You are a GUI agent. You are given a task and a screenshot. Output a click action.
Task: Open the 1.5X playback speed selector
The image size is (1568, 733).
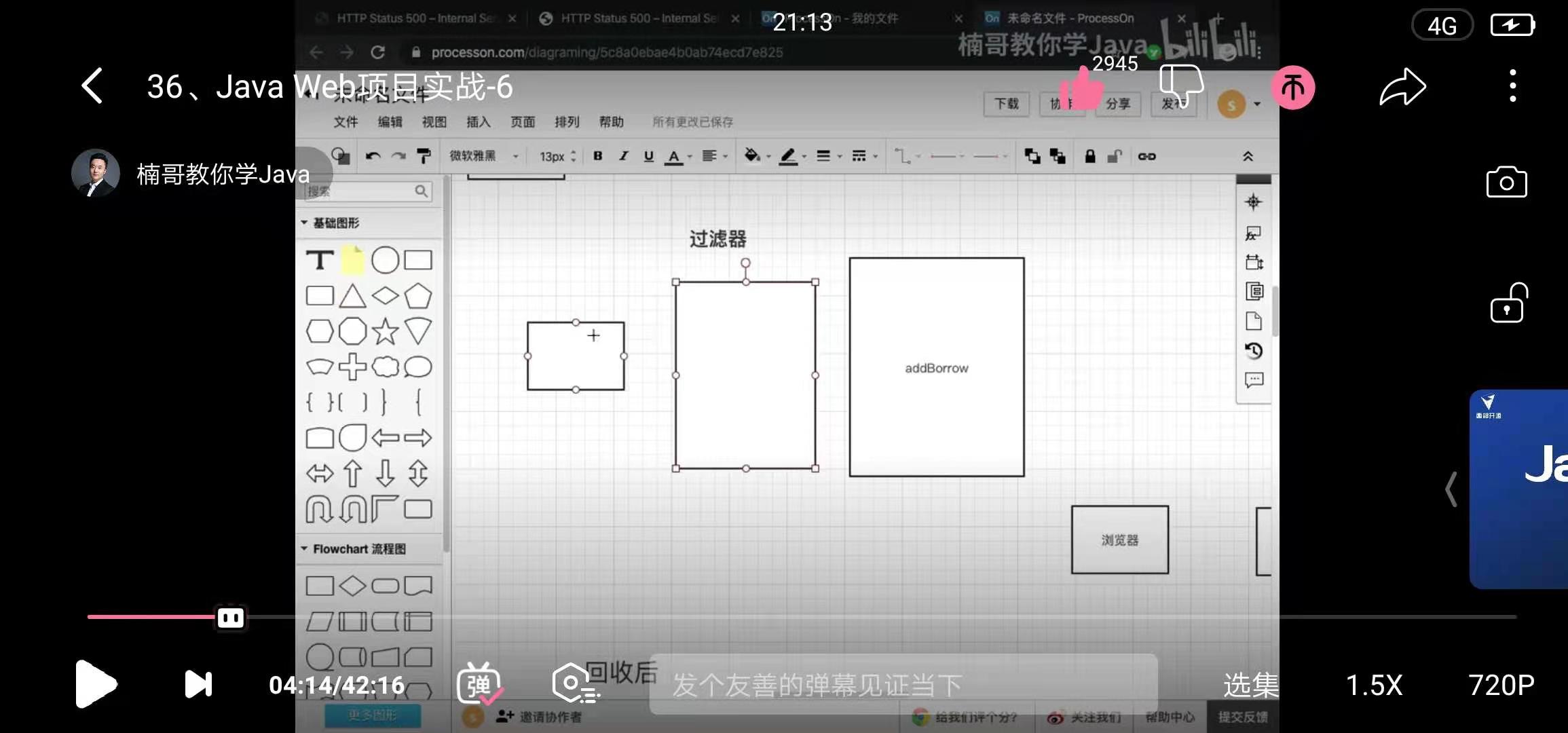click(x=1374, y=685)
